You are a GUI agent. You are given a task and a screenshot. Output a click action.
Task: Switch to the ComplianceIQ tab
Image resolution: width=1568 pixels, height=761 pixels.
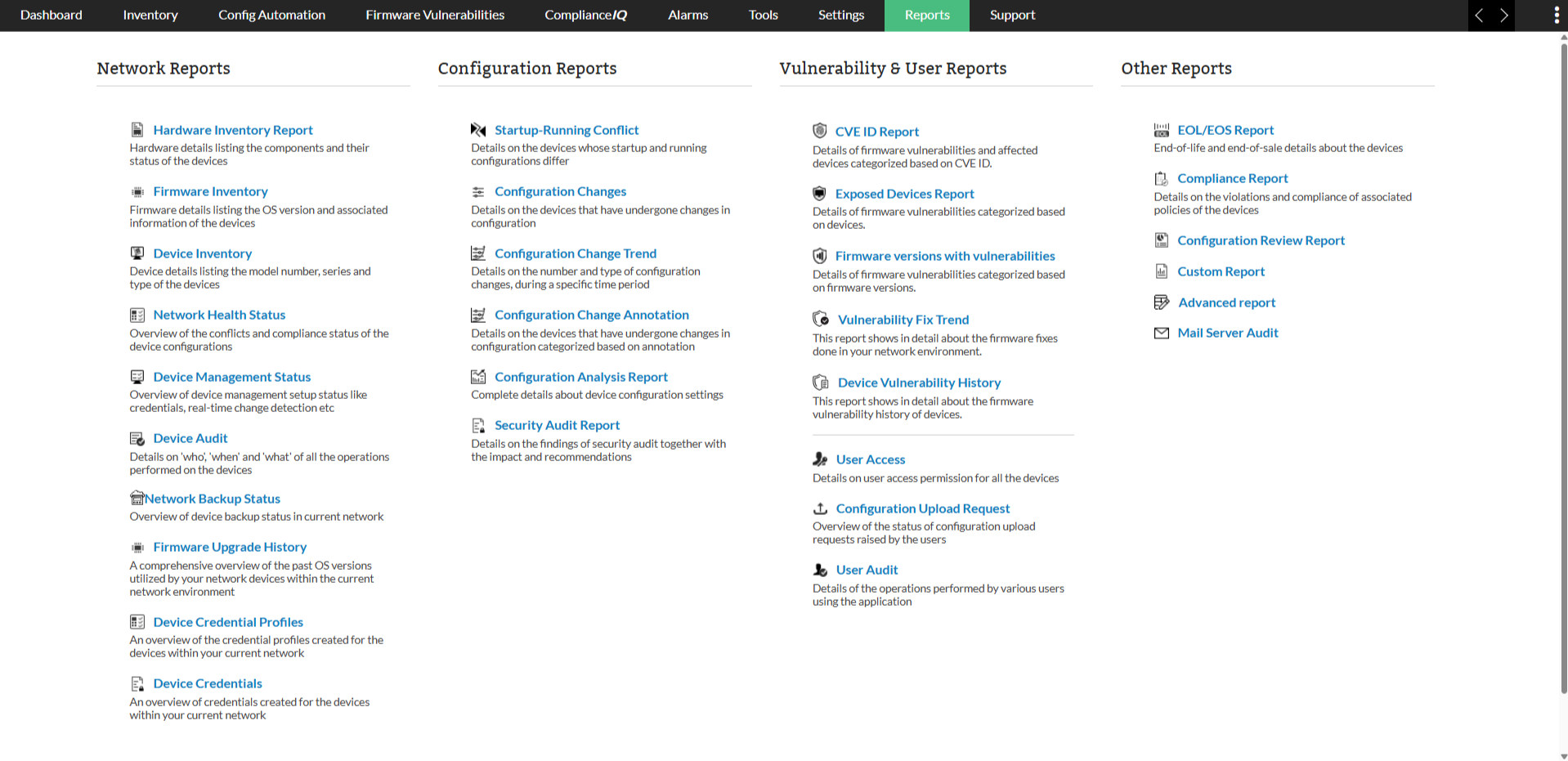[586, 15]
